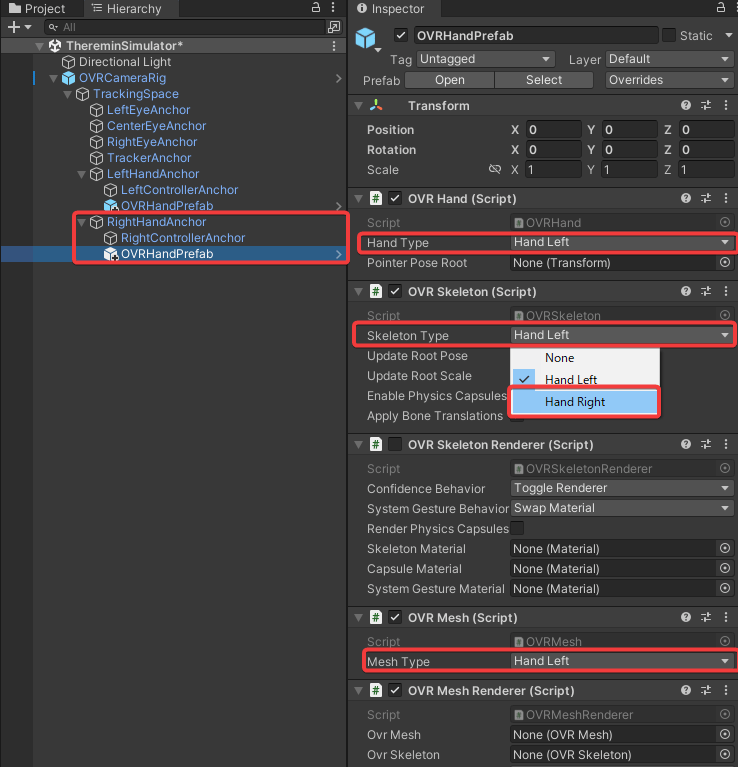Toggle Render Physics Capsules checkbox

tap(517, 528)
